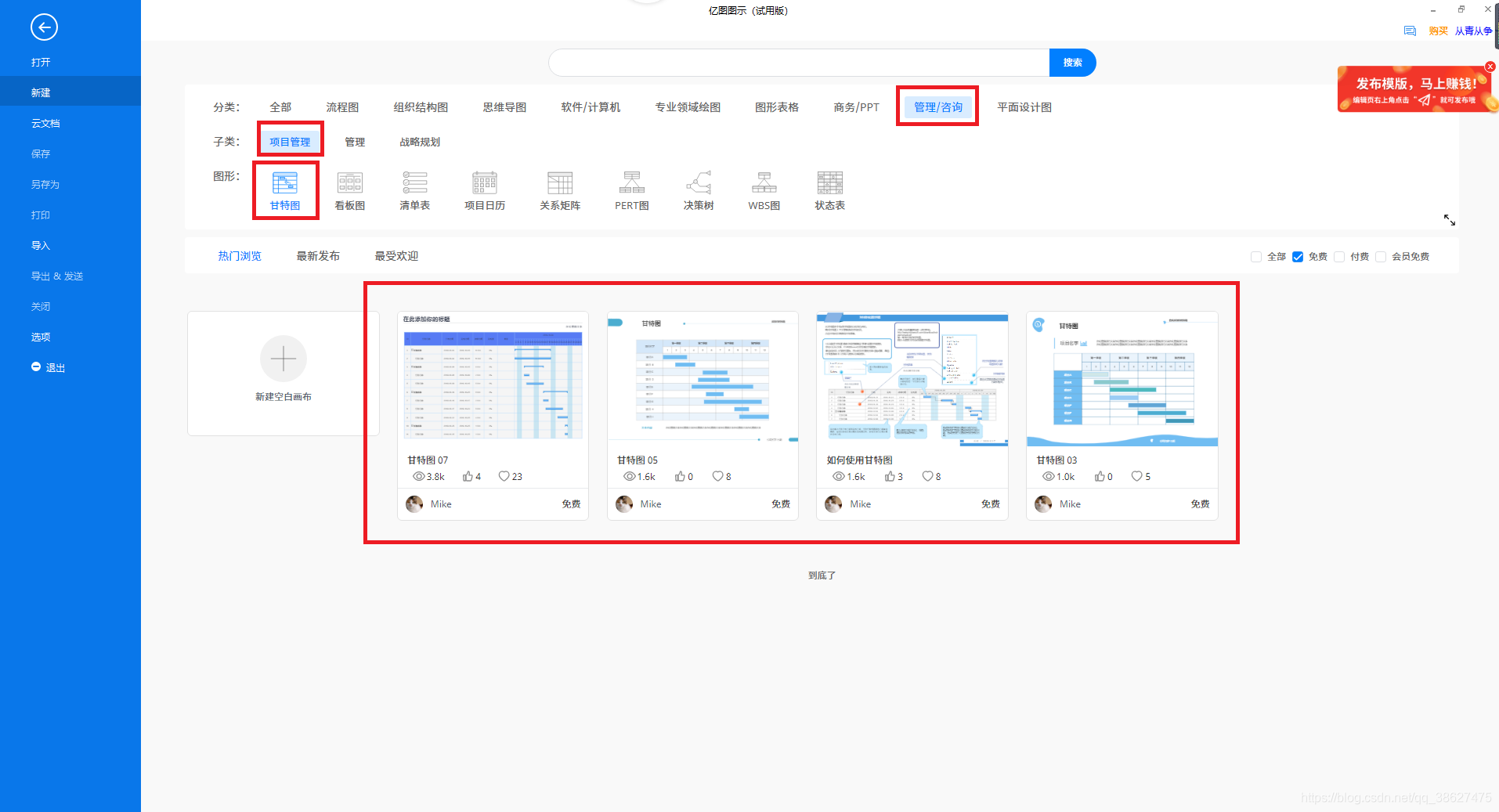This screenshot has width=1499, height=812.
Task: Select the WBS图 shape icon
Action: tap(764, 182)
